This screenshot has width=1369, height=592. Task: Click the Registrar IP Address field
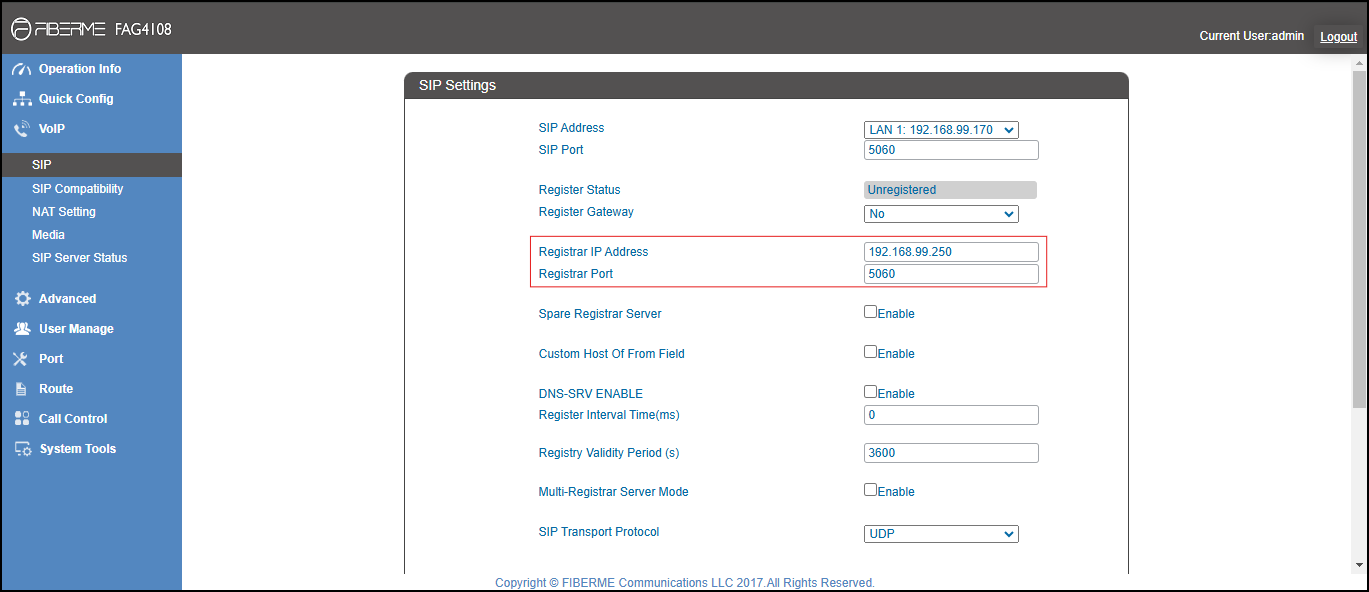pyautogui.click(x=951, y=252)
